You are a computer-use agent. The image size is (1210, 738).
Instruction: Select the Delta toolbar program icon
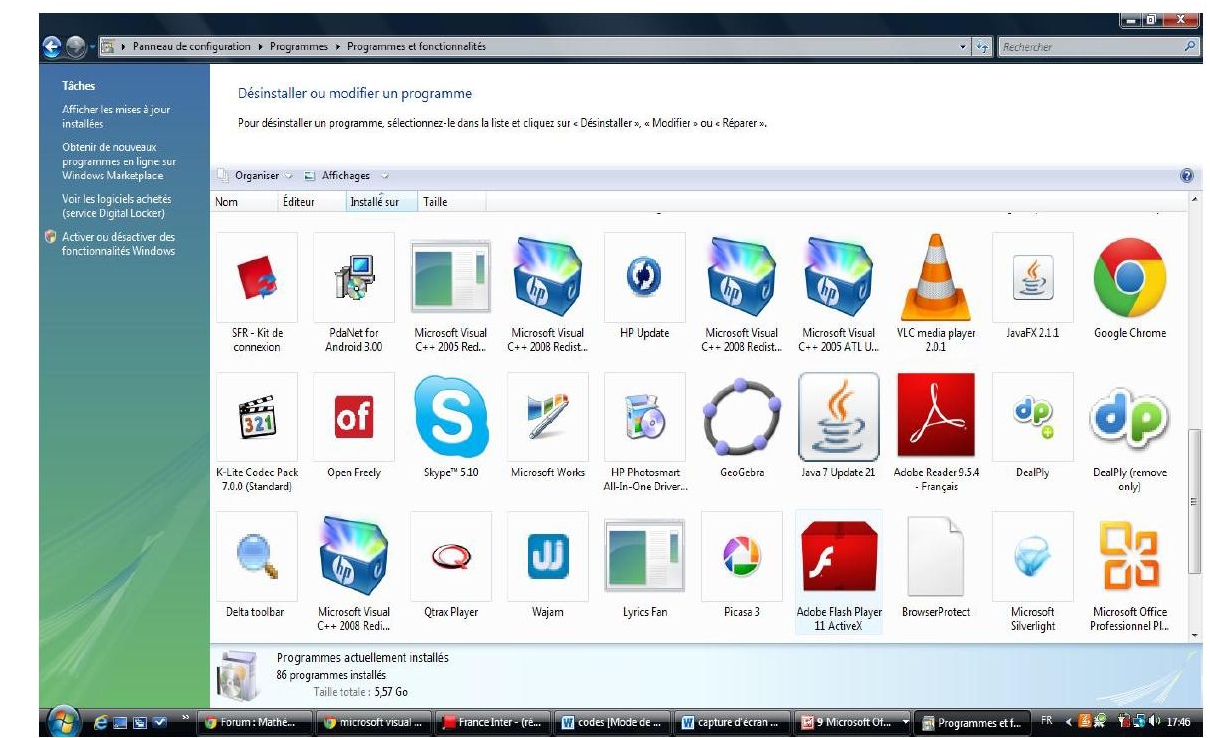(x=257, y=554)
